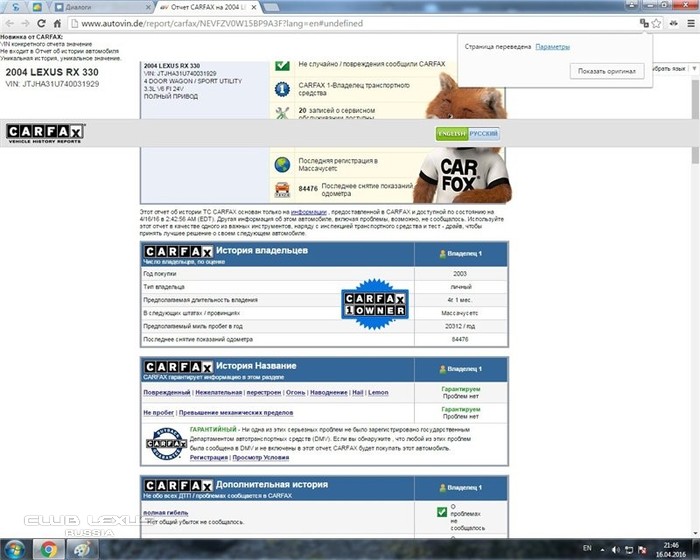Open the Параметры translate link
The image size is (700, 560).
click(552, 46)
